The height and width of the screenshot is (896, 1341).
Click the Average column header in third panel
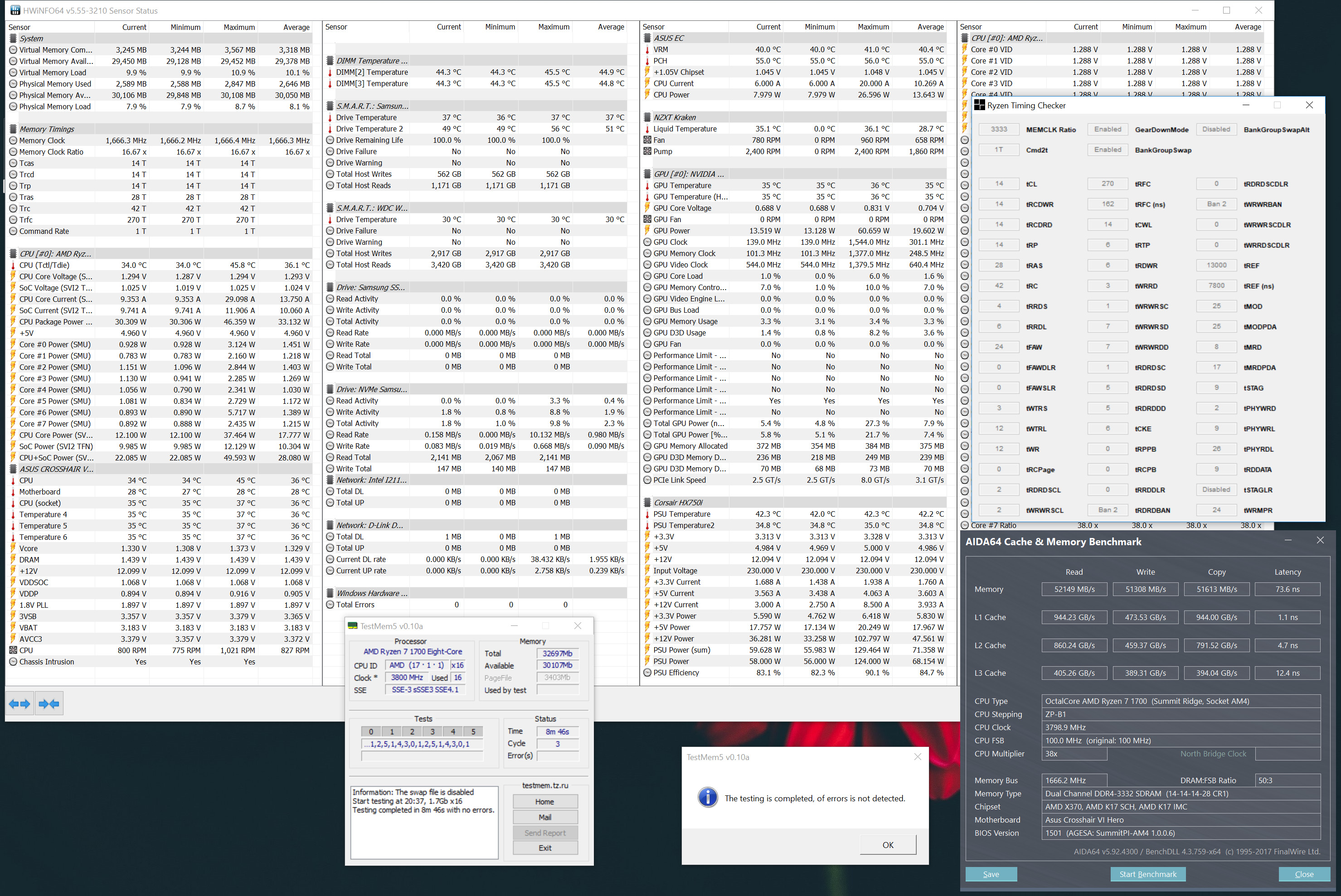931,27
